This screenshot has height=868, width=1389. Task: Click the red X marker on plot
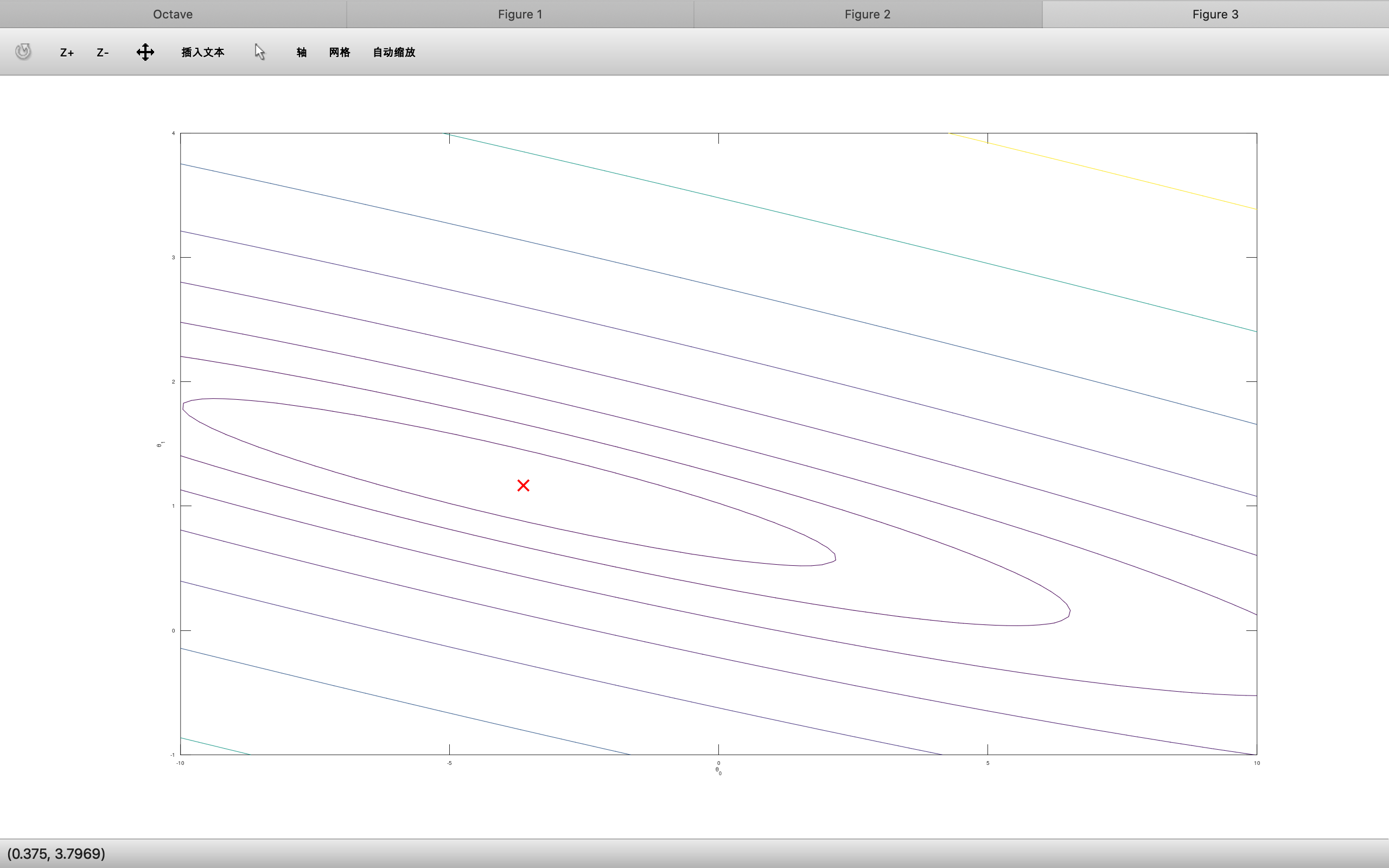coord(523,486)
